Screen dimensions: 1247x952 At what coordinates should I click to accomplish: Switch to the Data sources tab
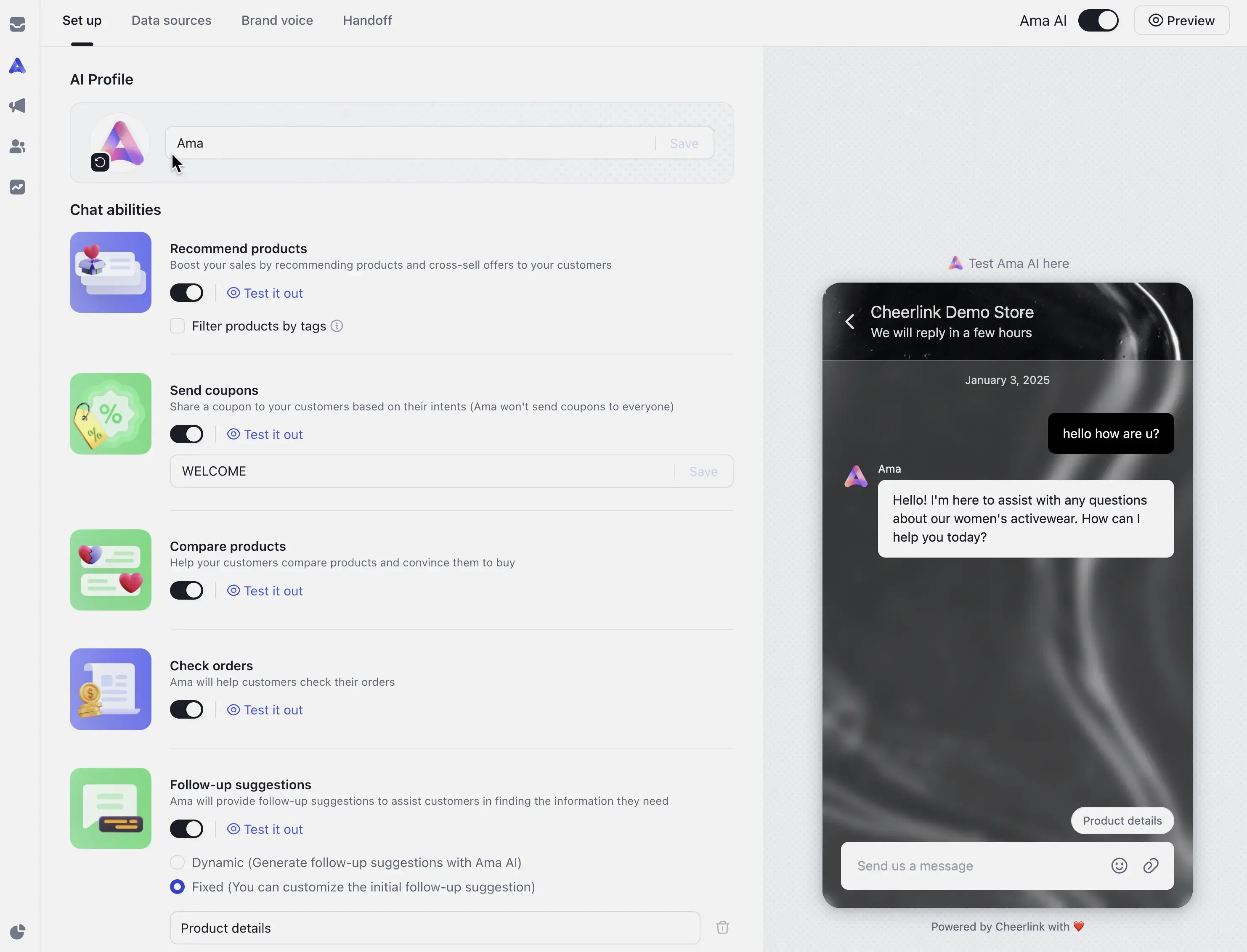(x=171, y=21)
